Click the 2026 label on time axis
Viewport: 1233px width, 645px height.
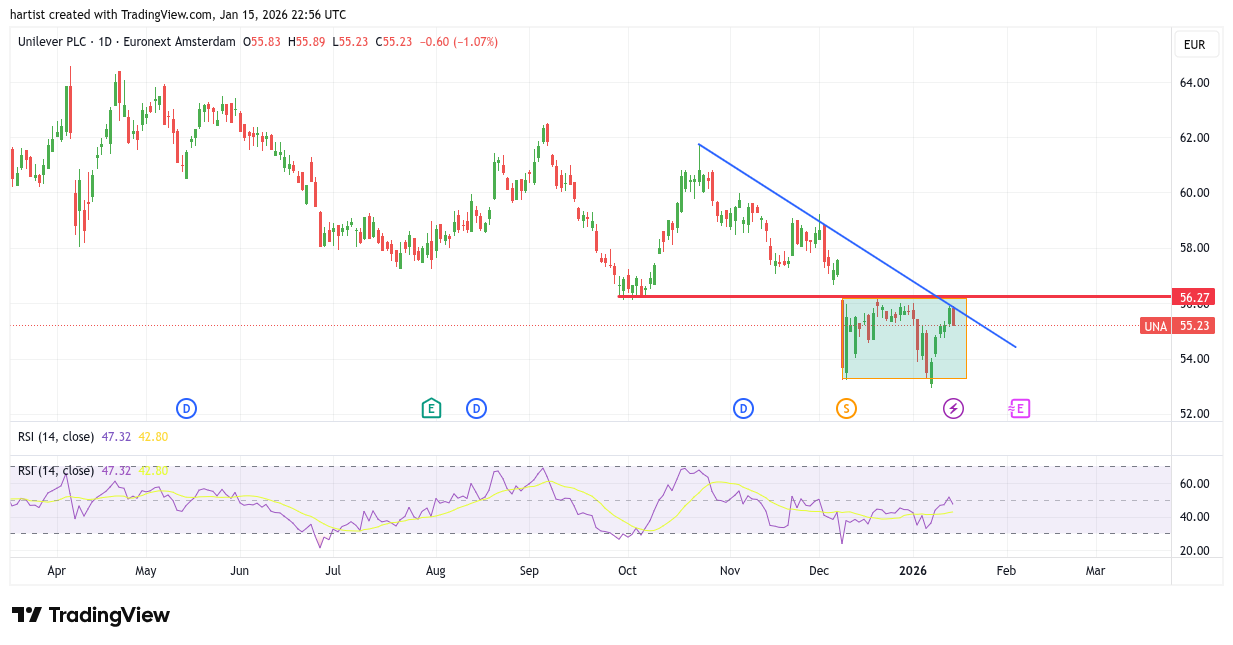click(913, 571)
